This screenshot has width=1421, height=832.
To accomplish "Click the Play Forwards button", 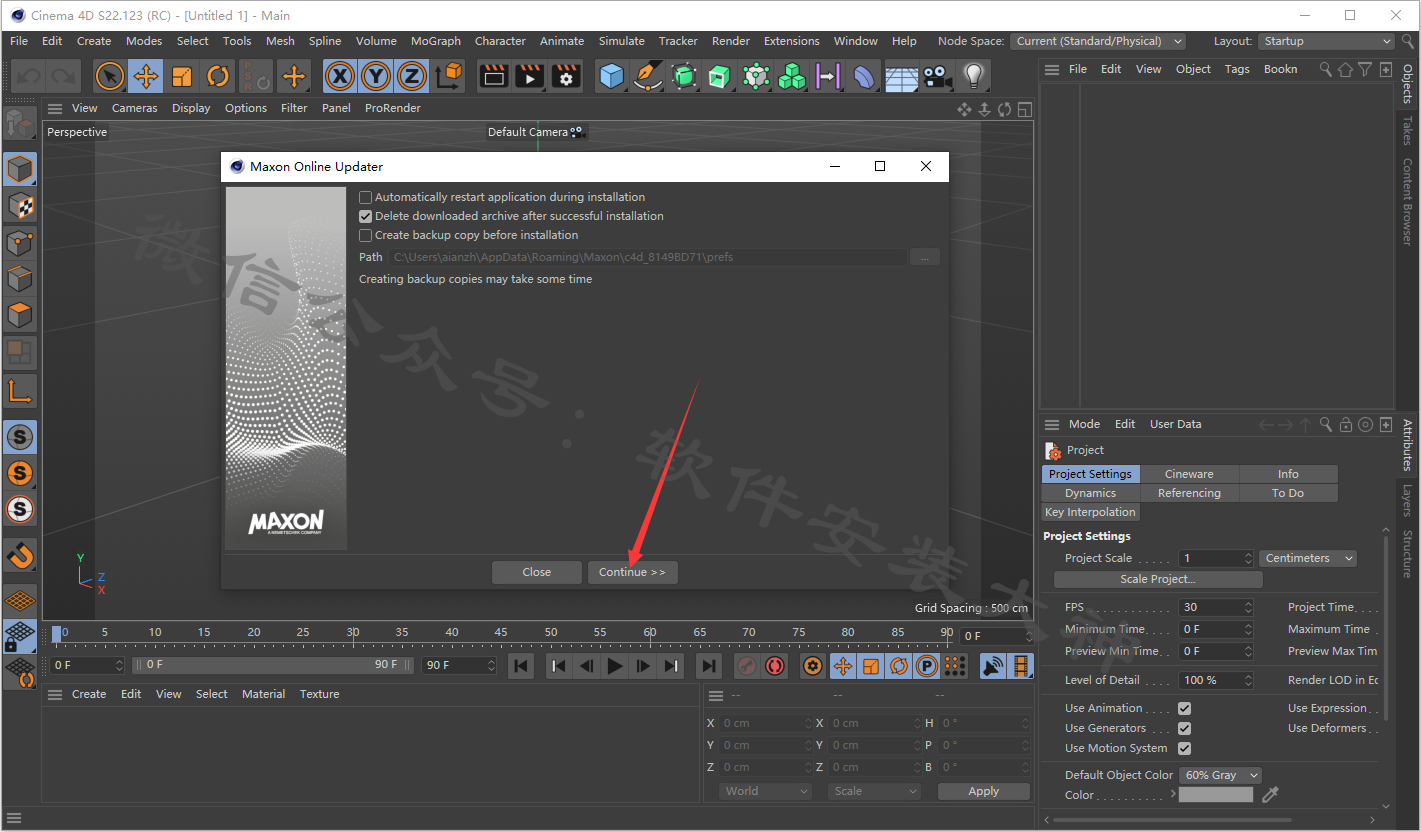I will [615, 666].
